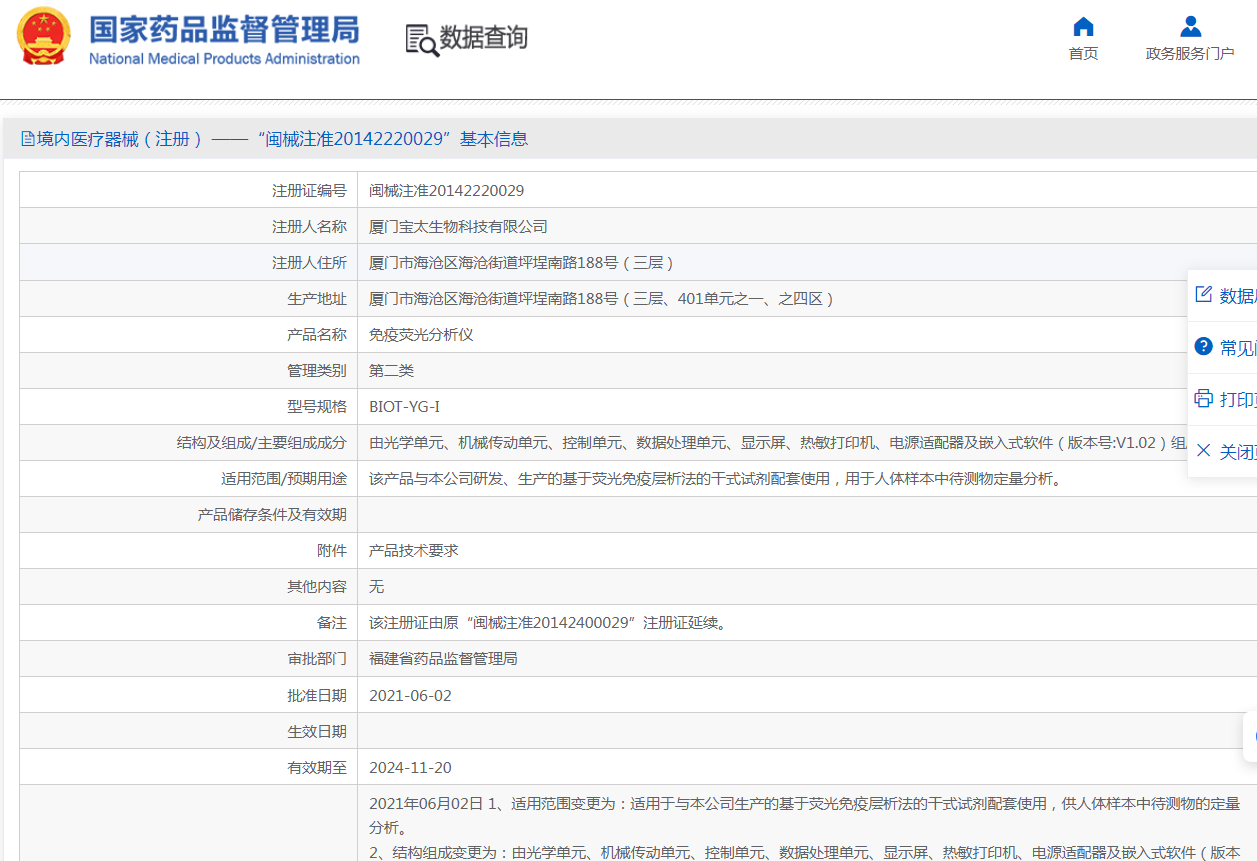Select registration number 闽械注准20142220029 value cell
Screen dimensions: 1257x861
[x=446, y=191]
